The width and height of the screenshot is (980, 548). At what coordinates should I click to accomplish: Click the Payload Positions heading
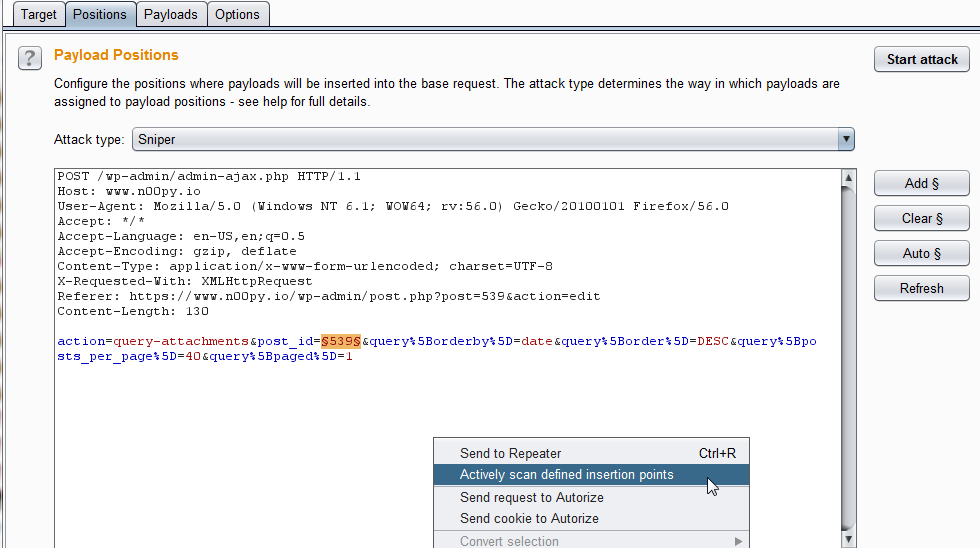pos(116,55)
